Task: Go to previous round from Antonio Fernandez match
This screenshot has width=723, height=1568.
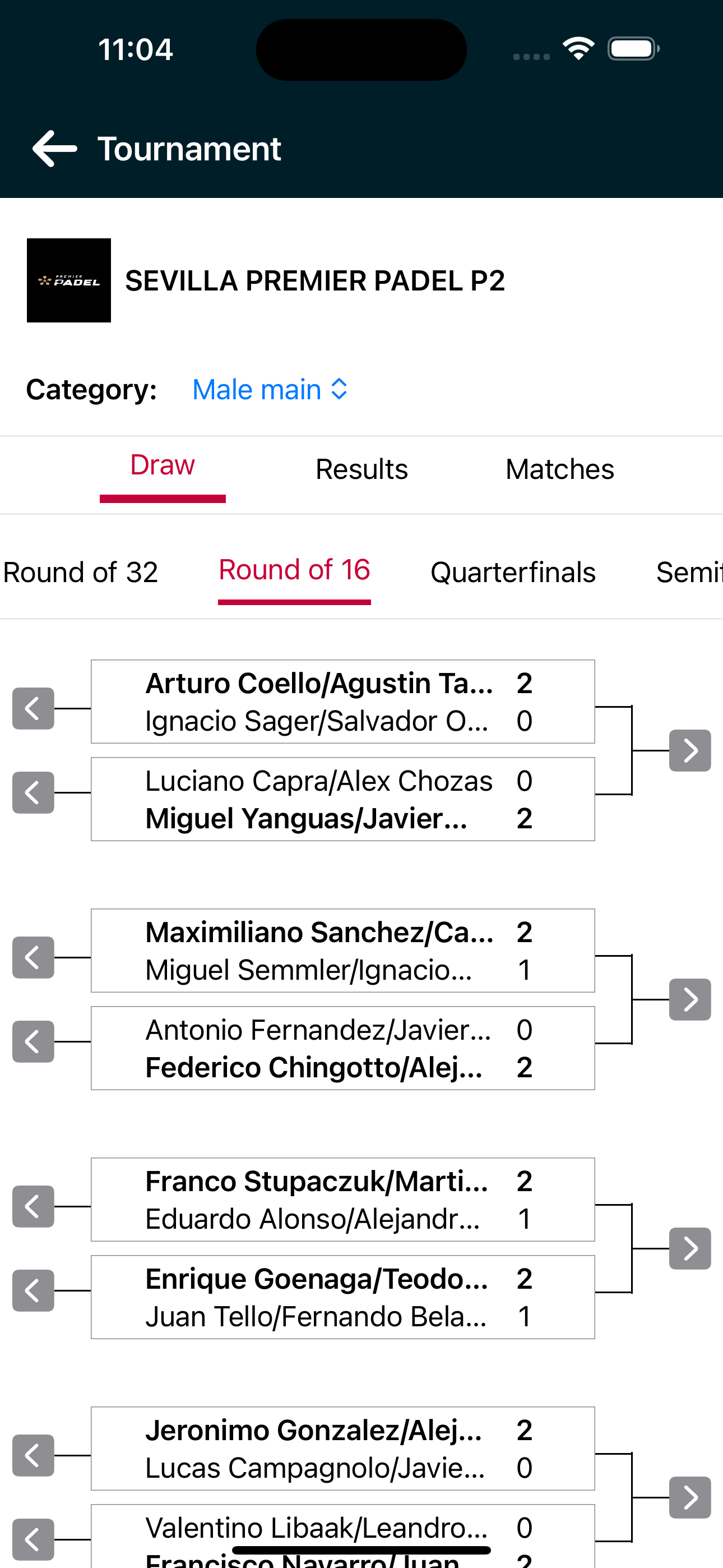Action: tap(34, 1041)
